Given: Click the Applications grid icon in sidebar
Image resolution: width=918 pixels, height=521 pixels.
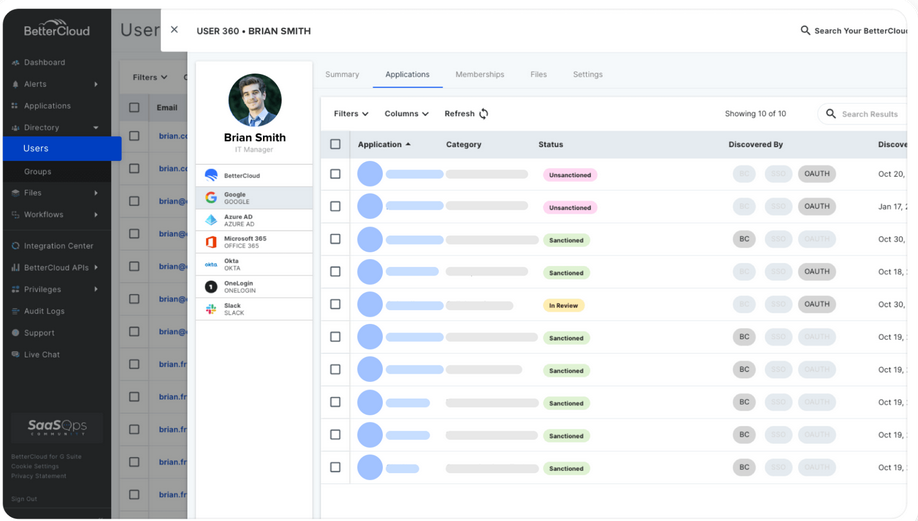Looking at the screenshot, I should 15,106.
